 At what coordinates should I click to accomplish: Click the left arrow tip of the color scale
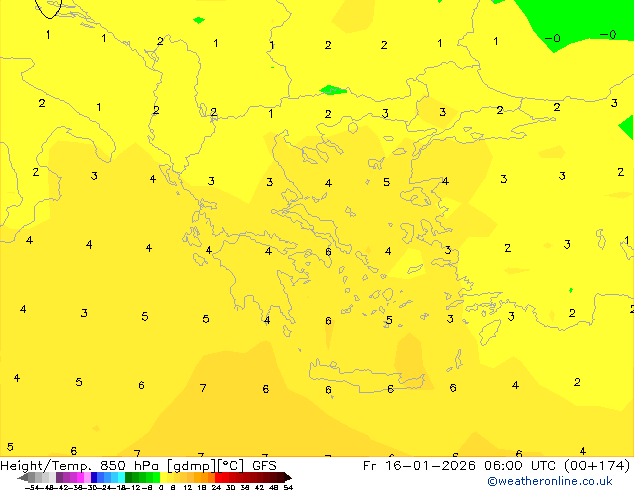coord(22,477)
